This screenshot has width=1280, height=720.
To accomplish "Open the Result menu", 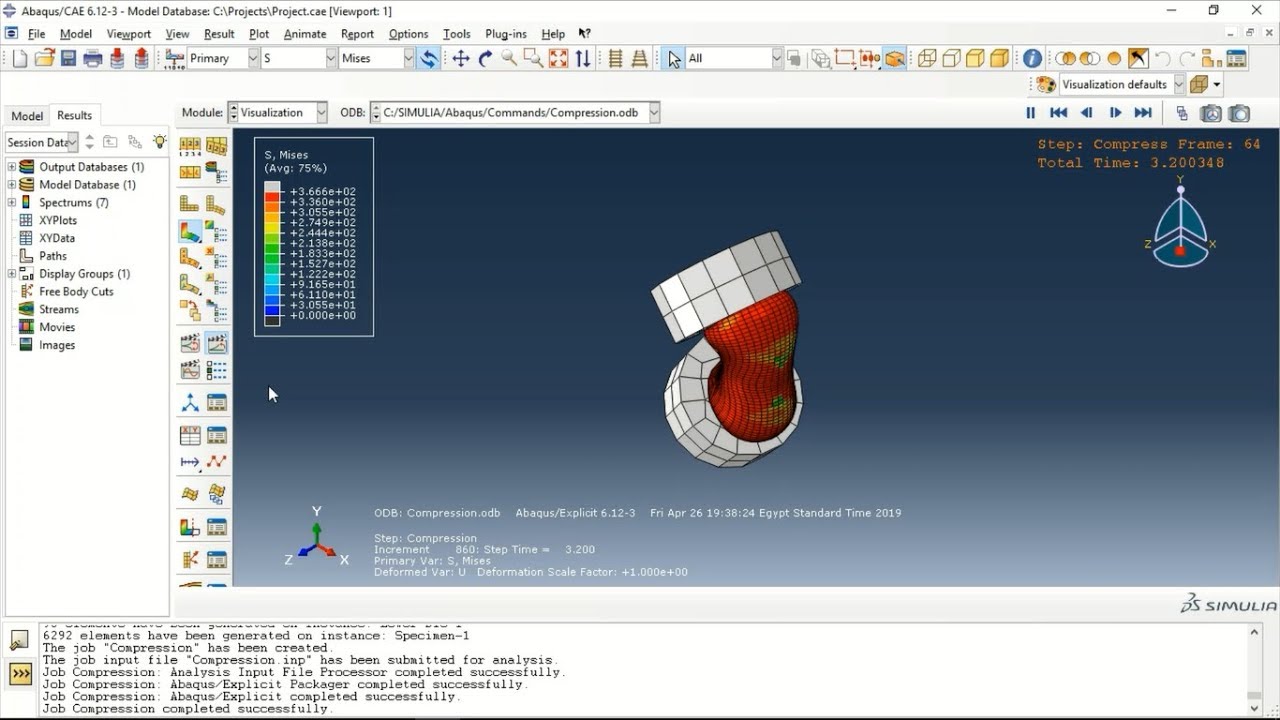I will point(219,34).
